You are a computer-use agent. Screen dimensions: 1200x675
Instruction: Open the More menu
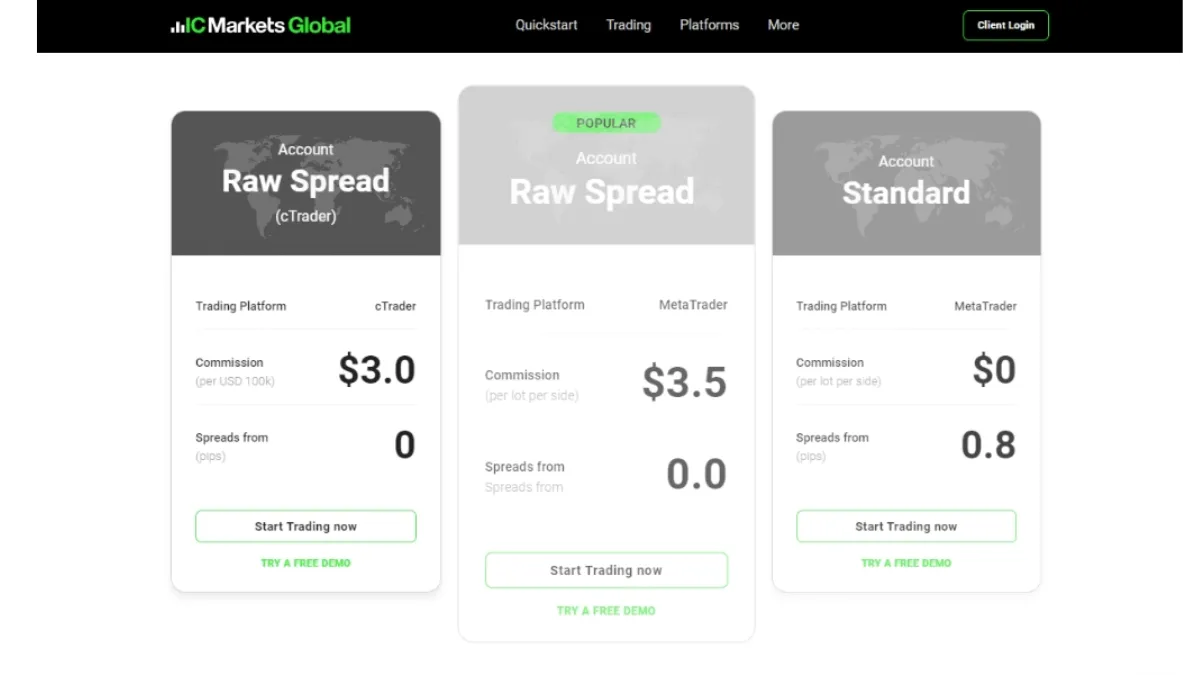click(x=783, y=25)
